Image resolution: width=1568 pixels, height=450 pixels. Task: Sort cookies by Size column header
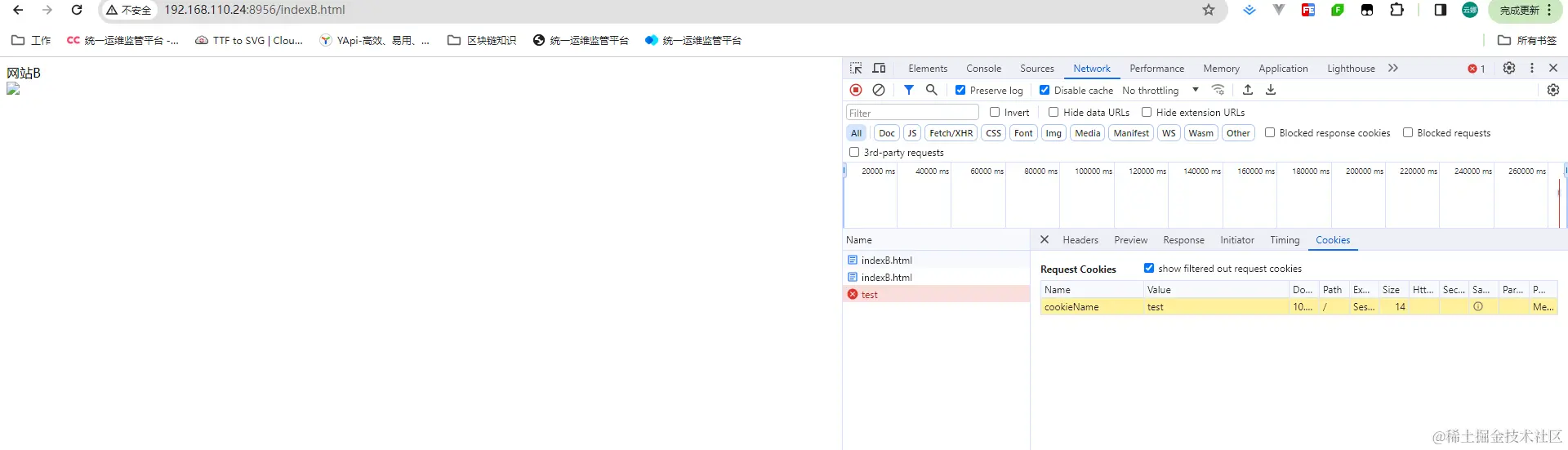pyautogui.click(x=1392, y=290)
